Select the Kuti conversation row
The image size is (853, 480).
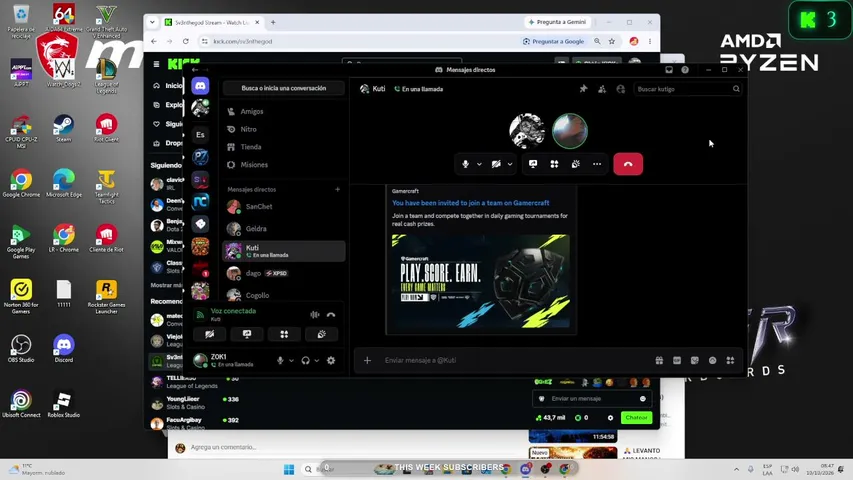coord(283,251)
